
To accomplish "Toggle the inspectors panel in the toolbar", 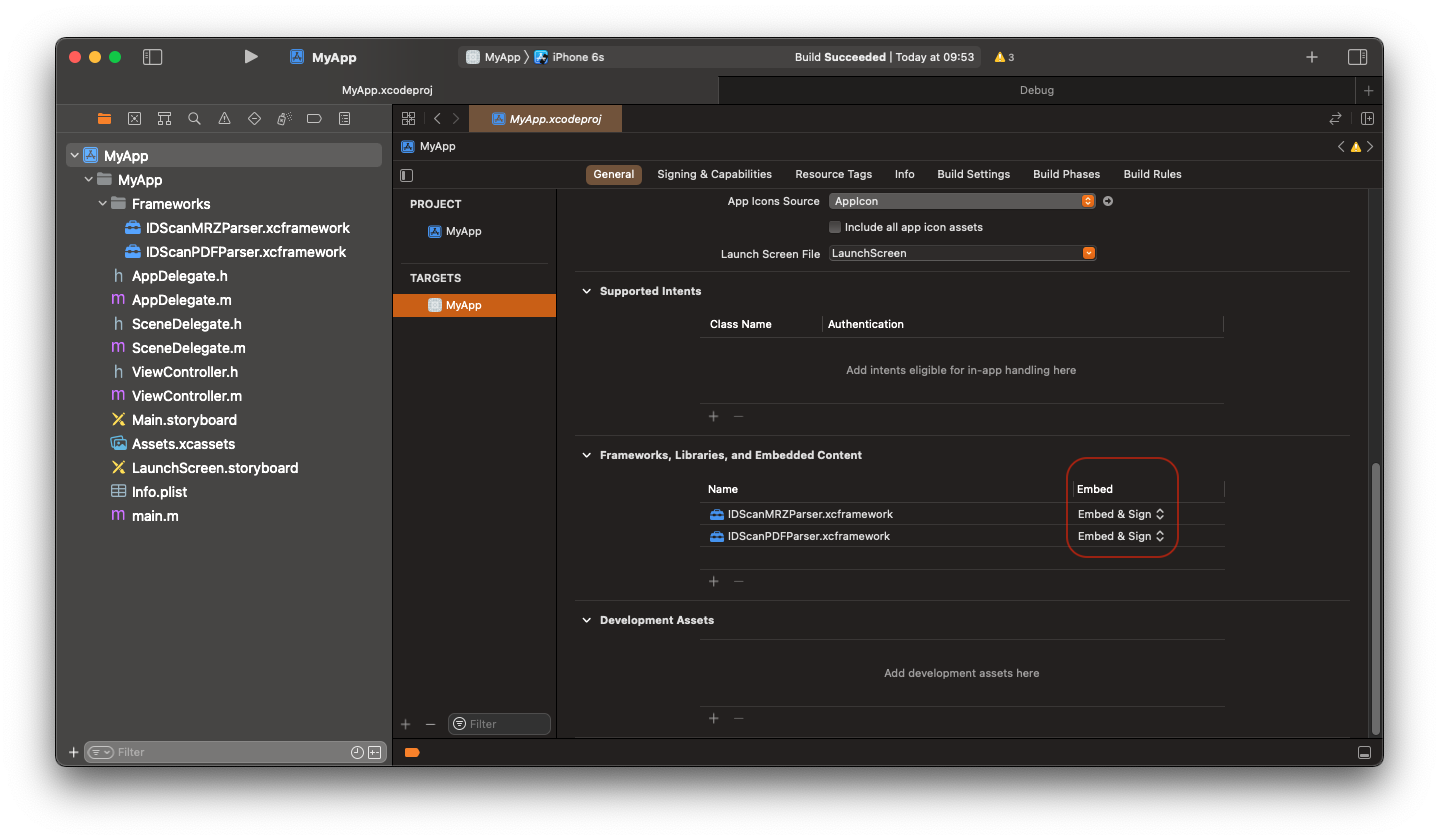I will pos(1357,57).
